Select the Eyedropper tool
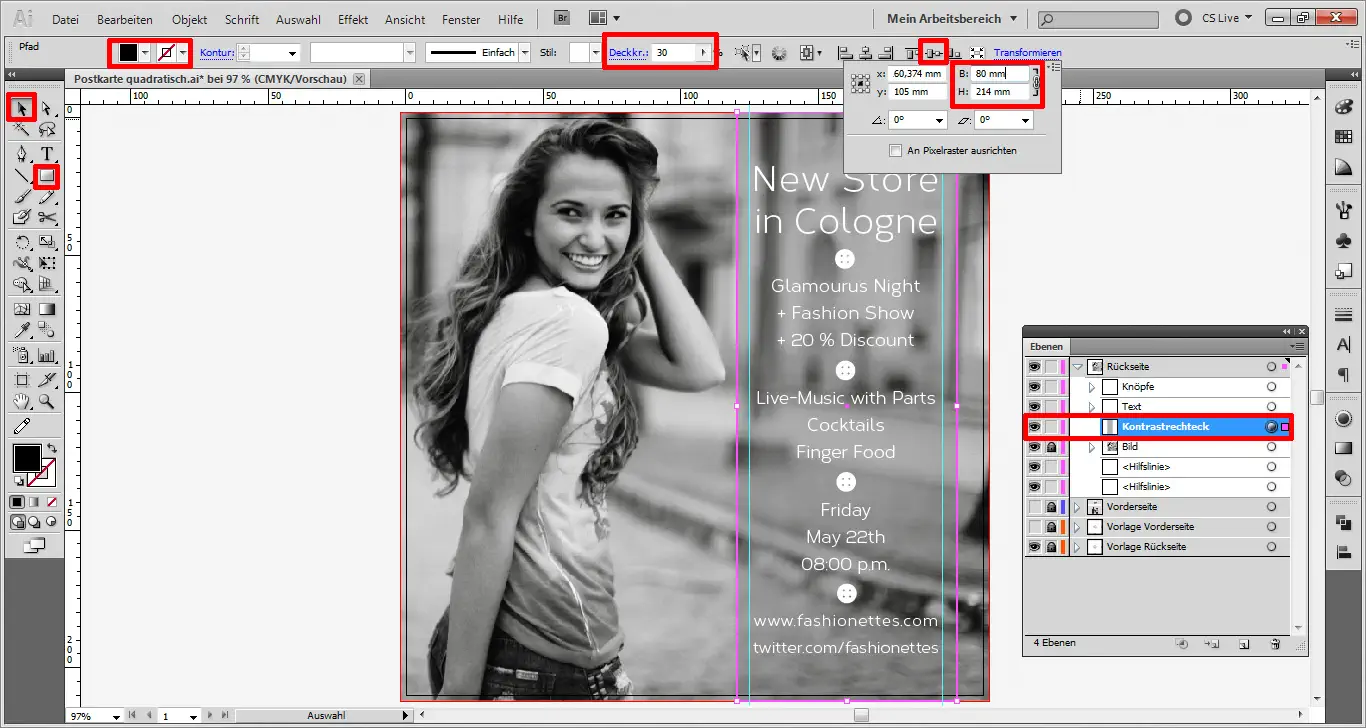Viewport: 1366px width, 728px height. [22, 331]
